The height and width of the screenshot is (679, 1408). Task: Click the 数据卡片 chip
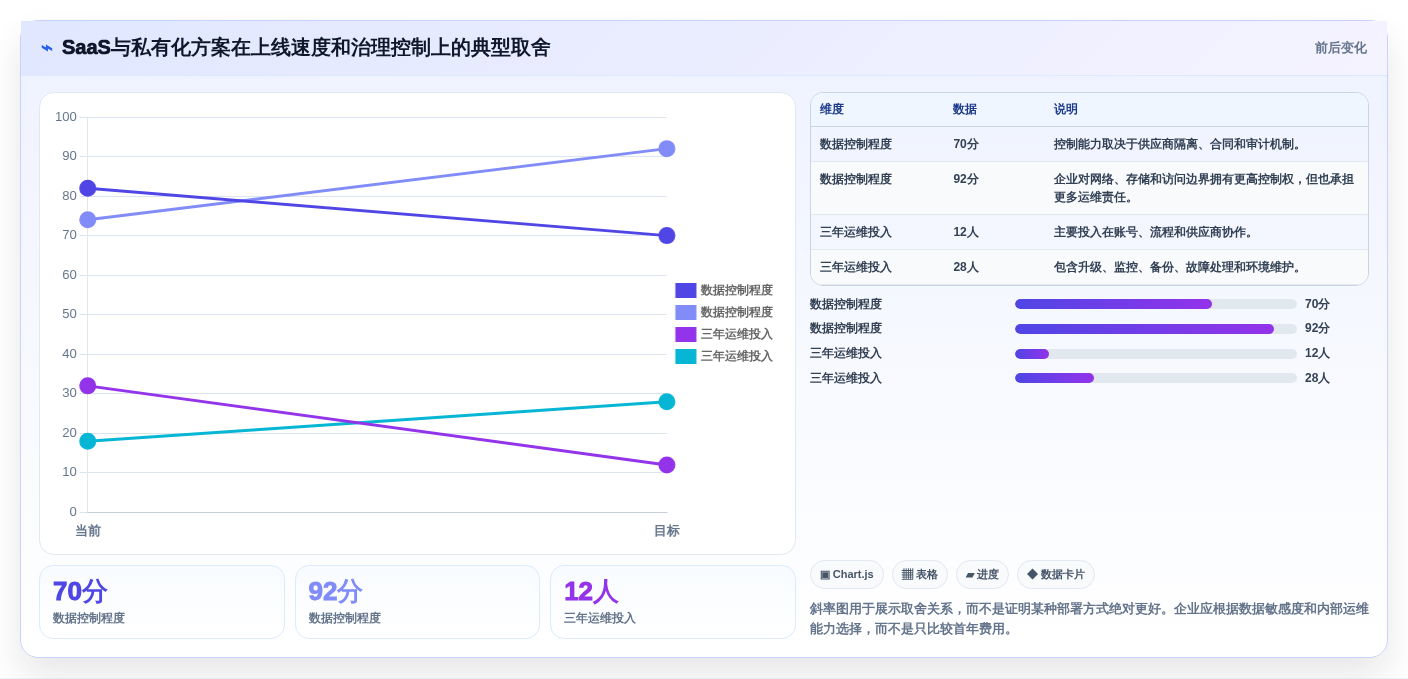(1056, 575)
